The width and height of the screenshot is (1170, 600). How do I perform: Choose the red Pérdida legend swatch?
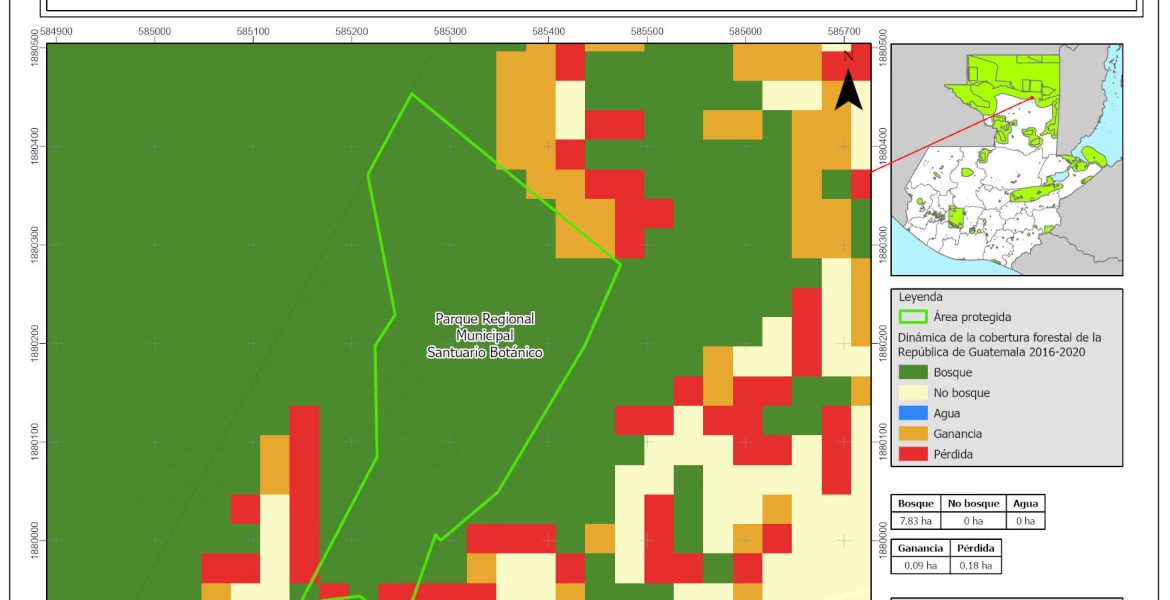(x=912, y=454)
